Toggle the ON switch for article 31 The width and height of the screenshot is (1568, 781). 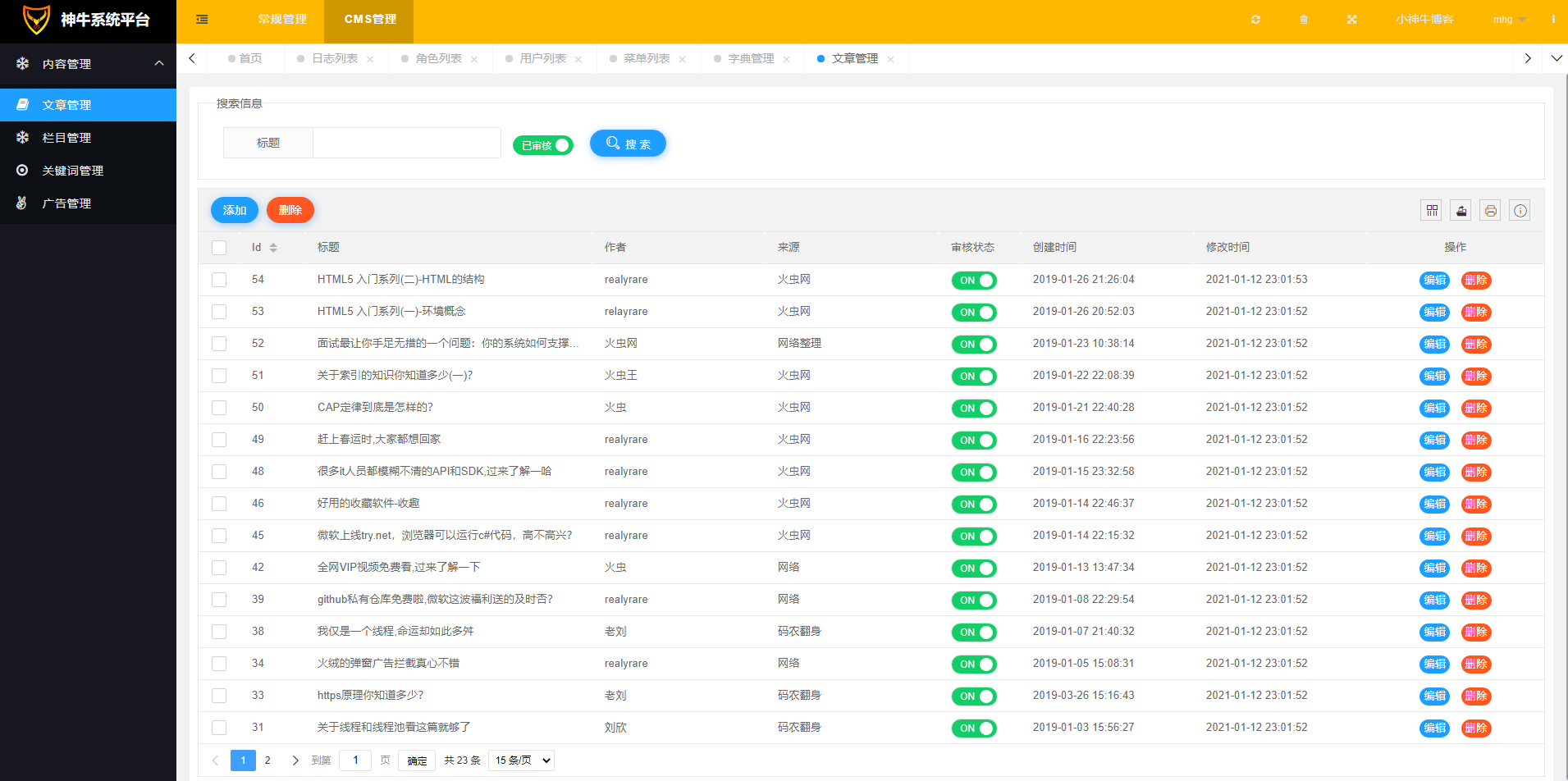pos(974,728)
